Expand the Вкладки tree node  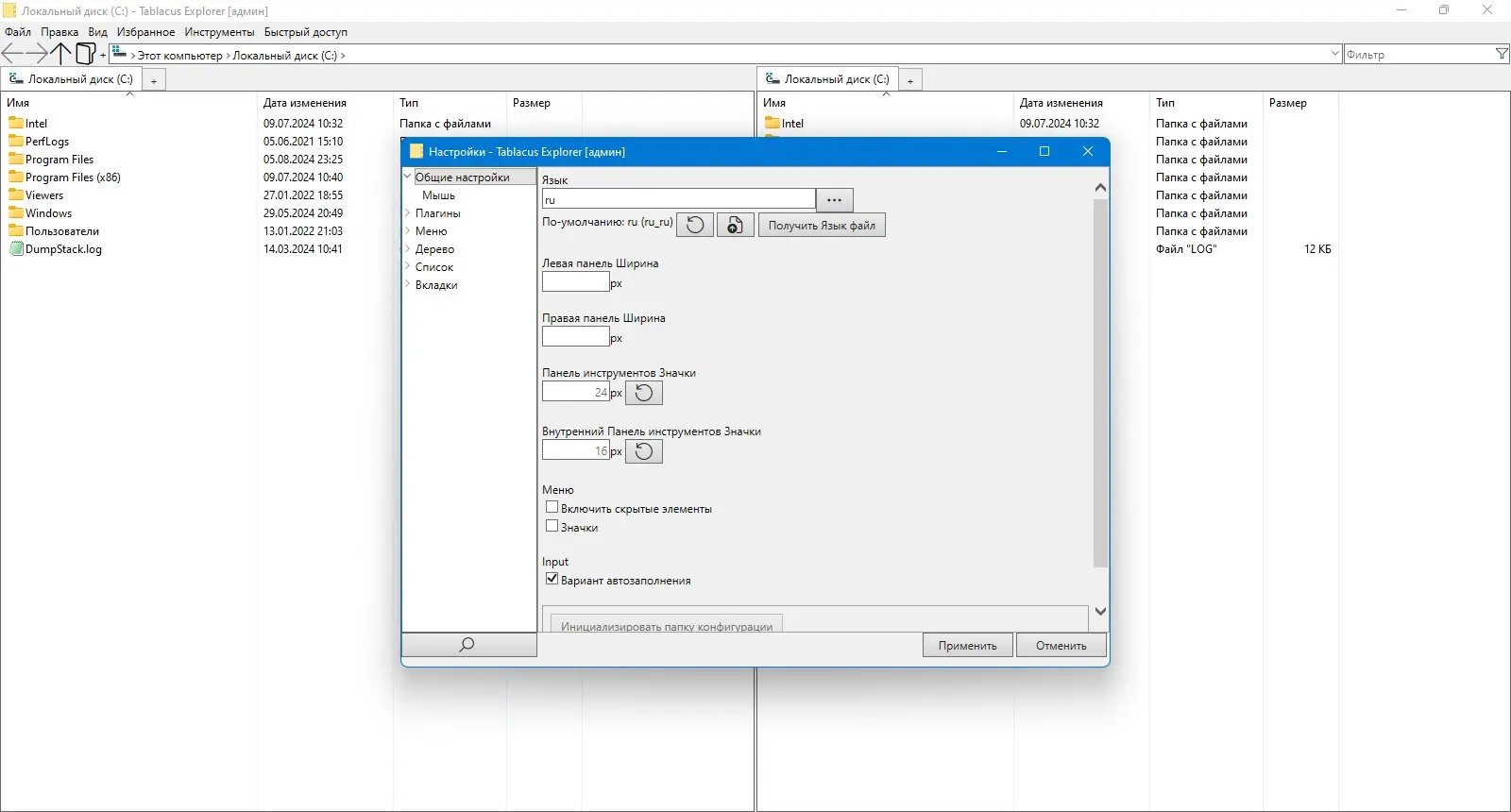(x=408, y=284)
